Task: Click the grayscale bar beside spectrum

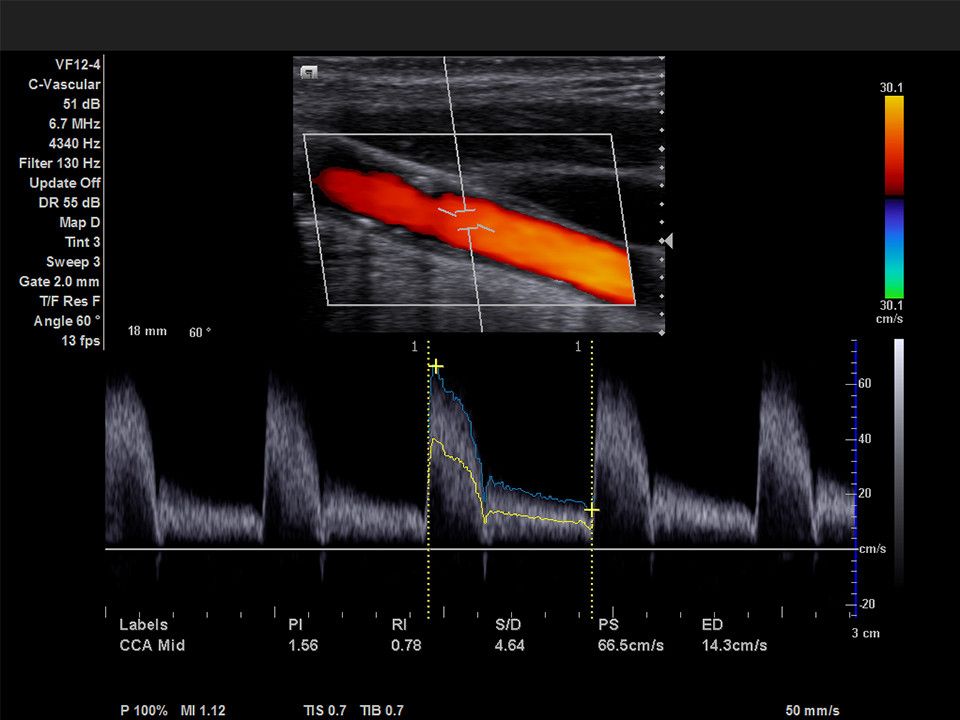Action: click(898, 460)
